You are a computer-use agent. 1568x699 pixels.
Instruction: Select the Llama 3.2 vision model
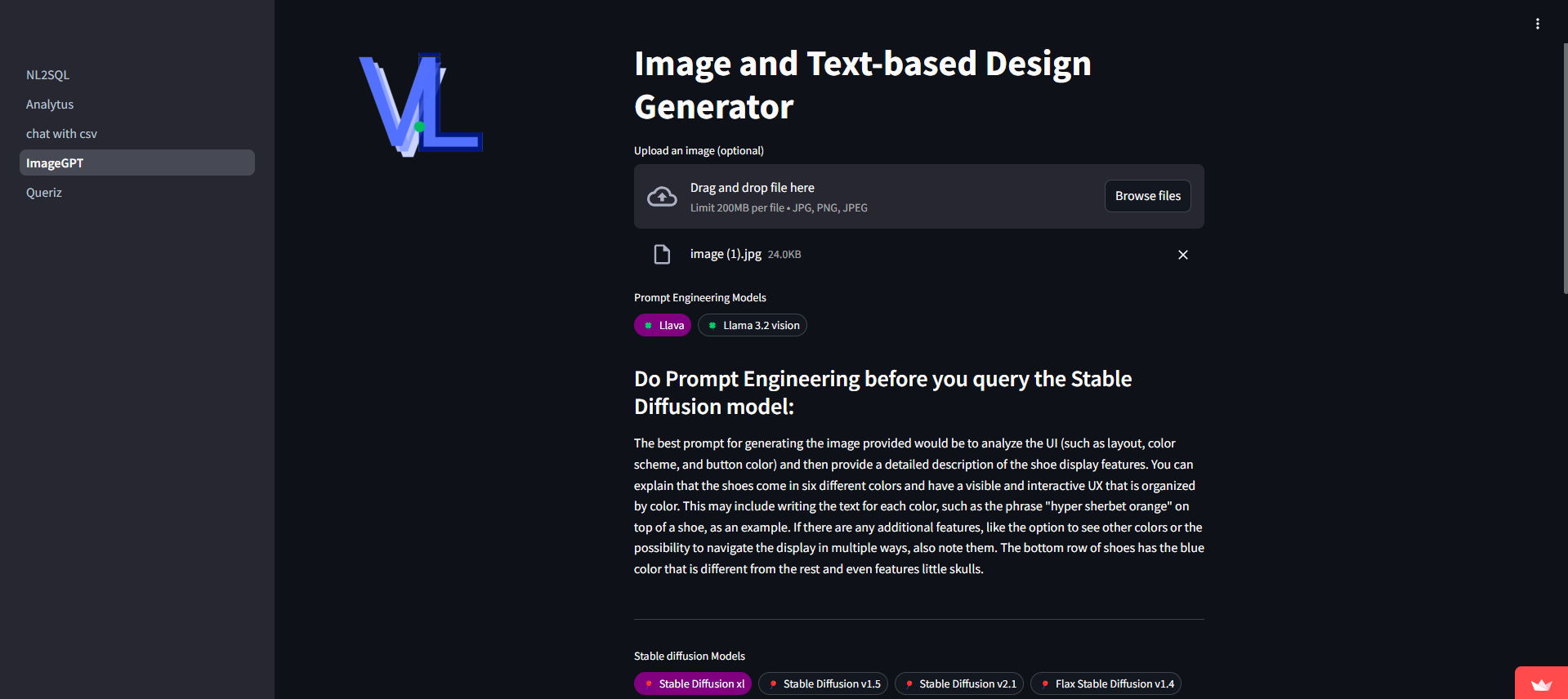752,325
